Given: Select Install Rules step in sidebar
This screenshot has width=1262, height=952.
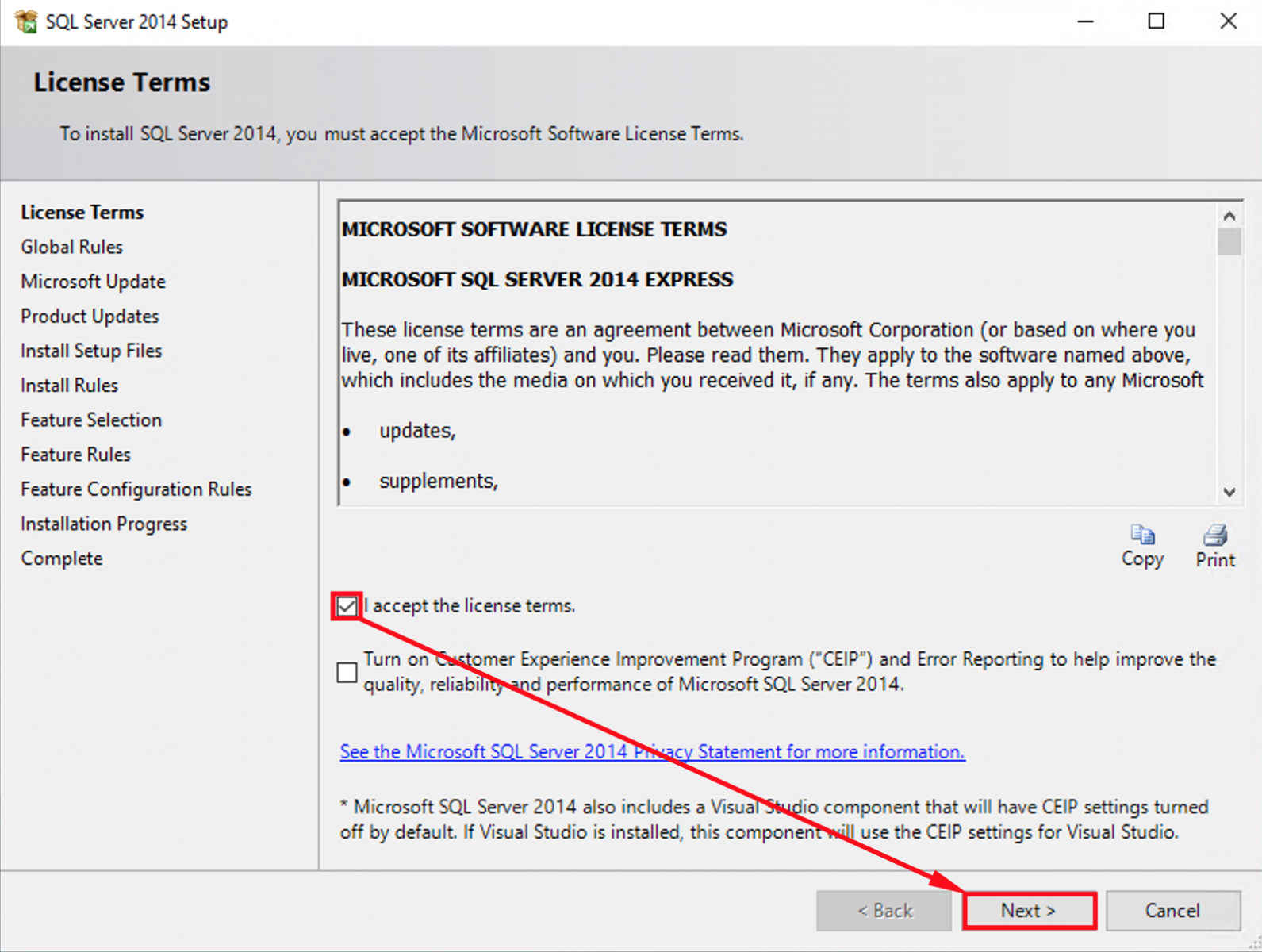Looking at the screenshot, I should [70, 386].
